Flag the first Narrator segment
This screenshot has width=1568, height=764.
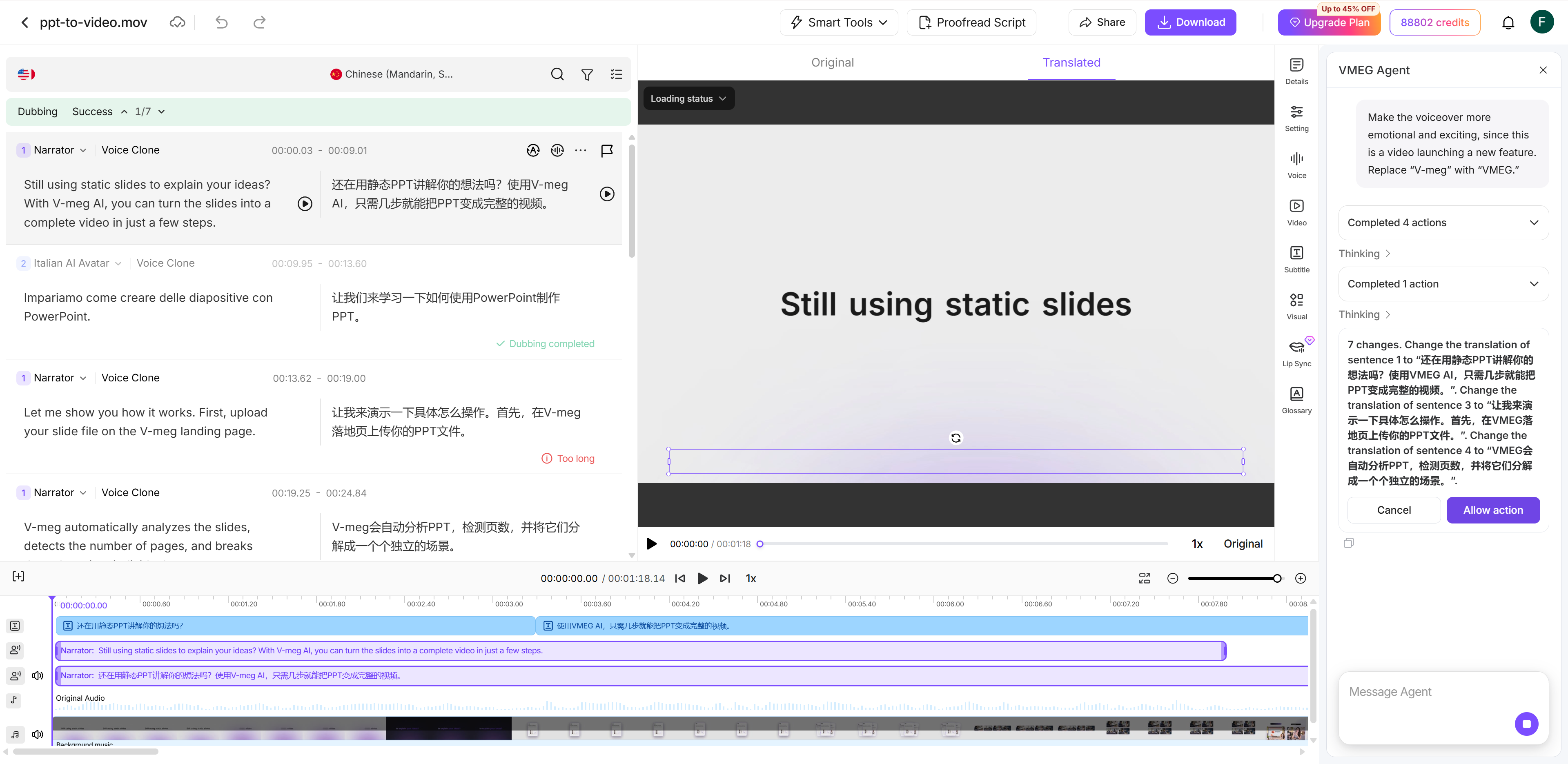(606, 150)
